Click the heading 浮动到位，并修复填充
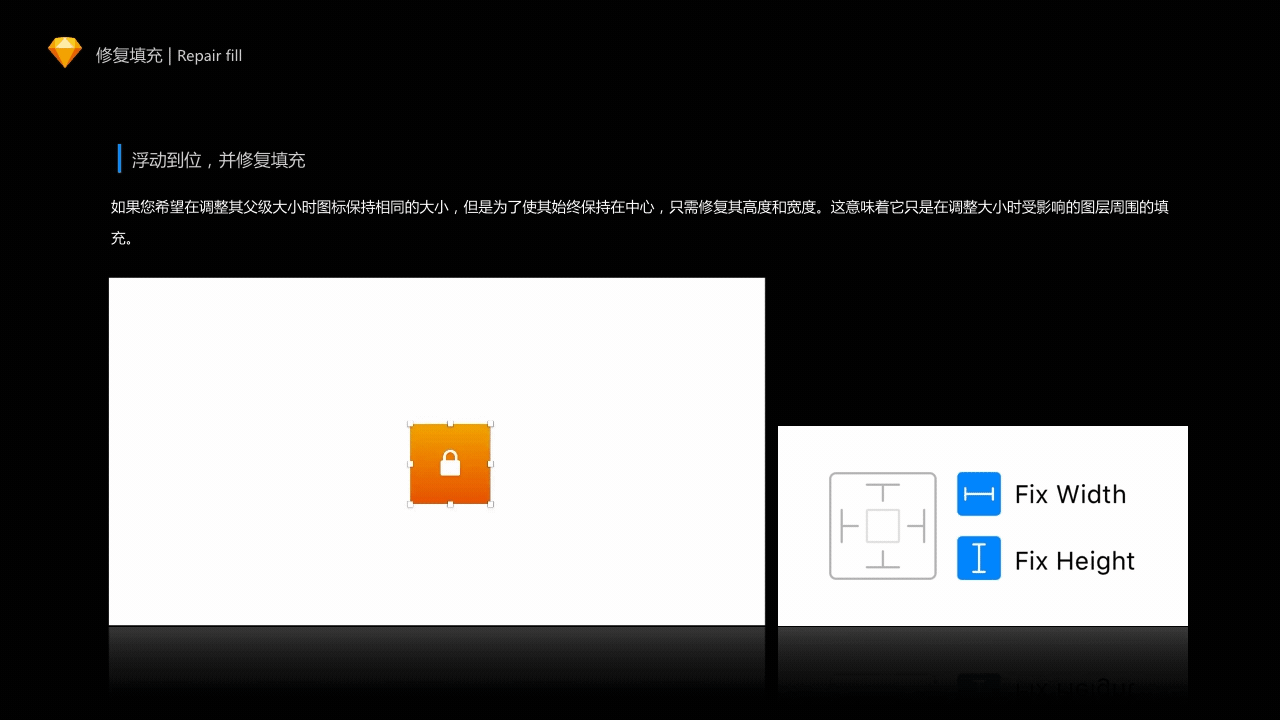The height and width of the screenshot is (720, 1280). coord(218,159)
